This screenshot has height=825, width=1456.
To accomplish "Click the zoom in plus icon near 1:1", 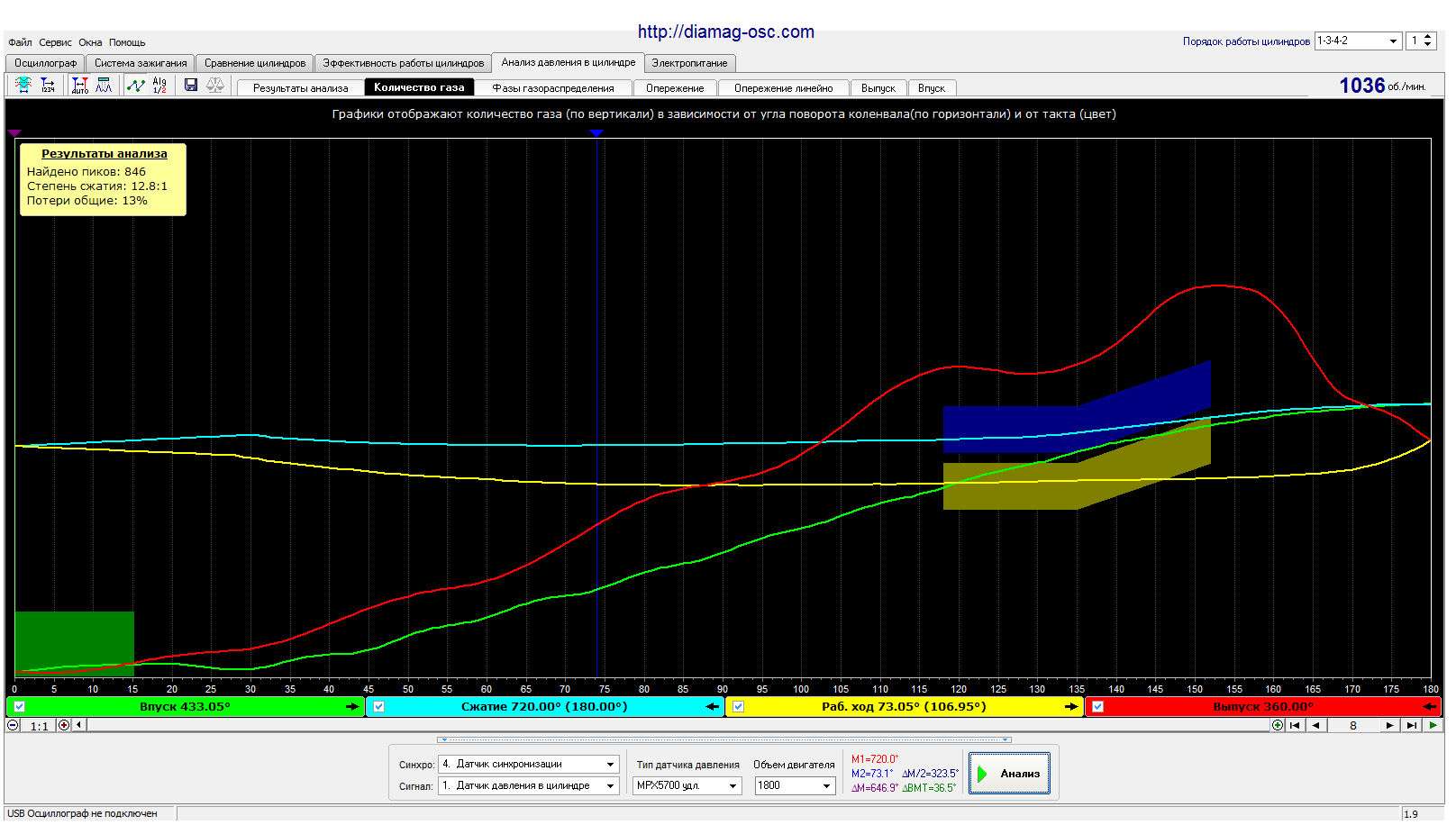I will click(64, 725).
